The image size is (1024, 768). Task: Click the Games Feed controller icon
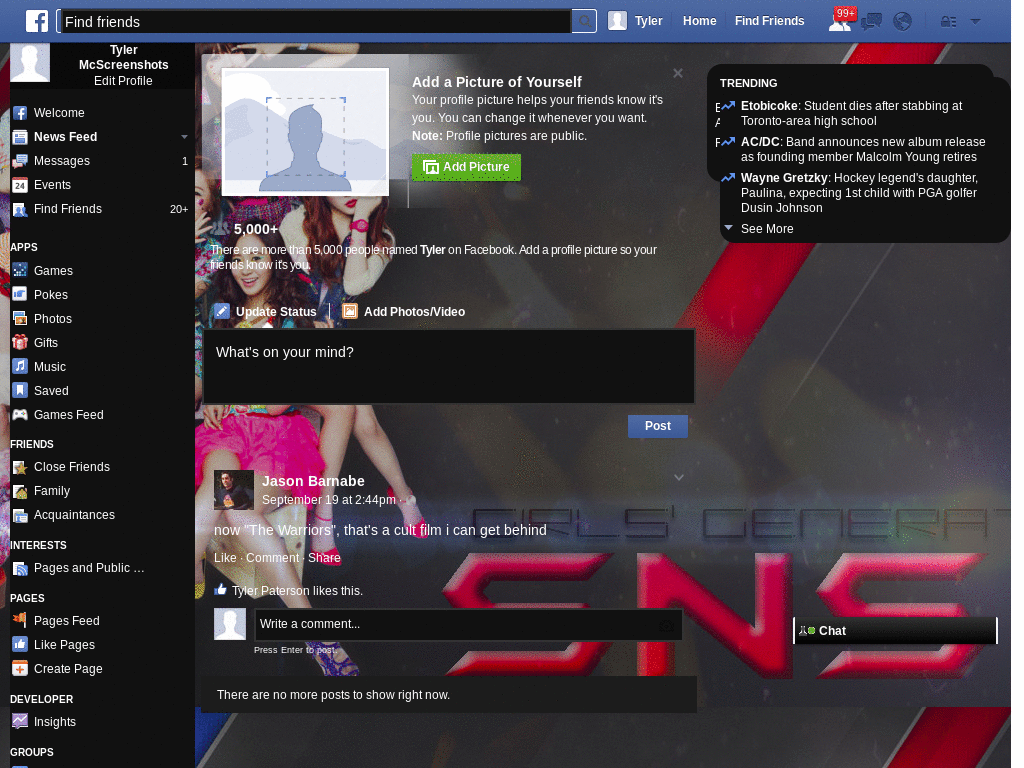[x=20, y=415]
